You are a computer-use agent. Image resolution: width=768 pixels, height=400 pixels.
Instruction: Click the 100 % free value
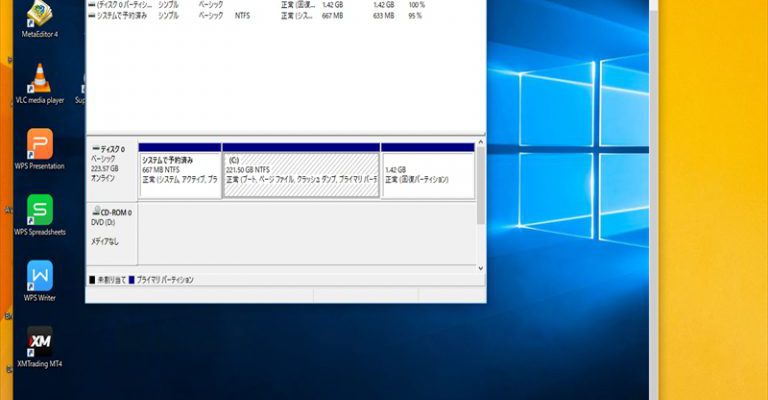pyautogui.click(x=417, y=4)
